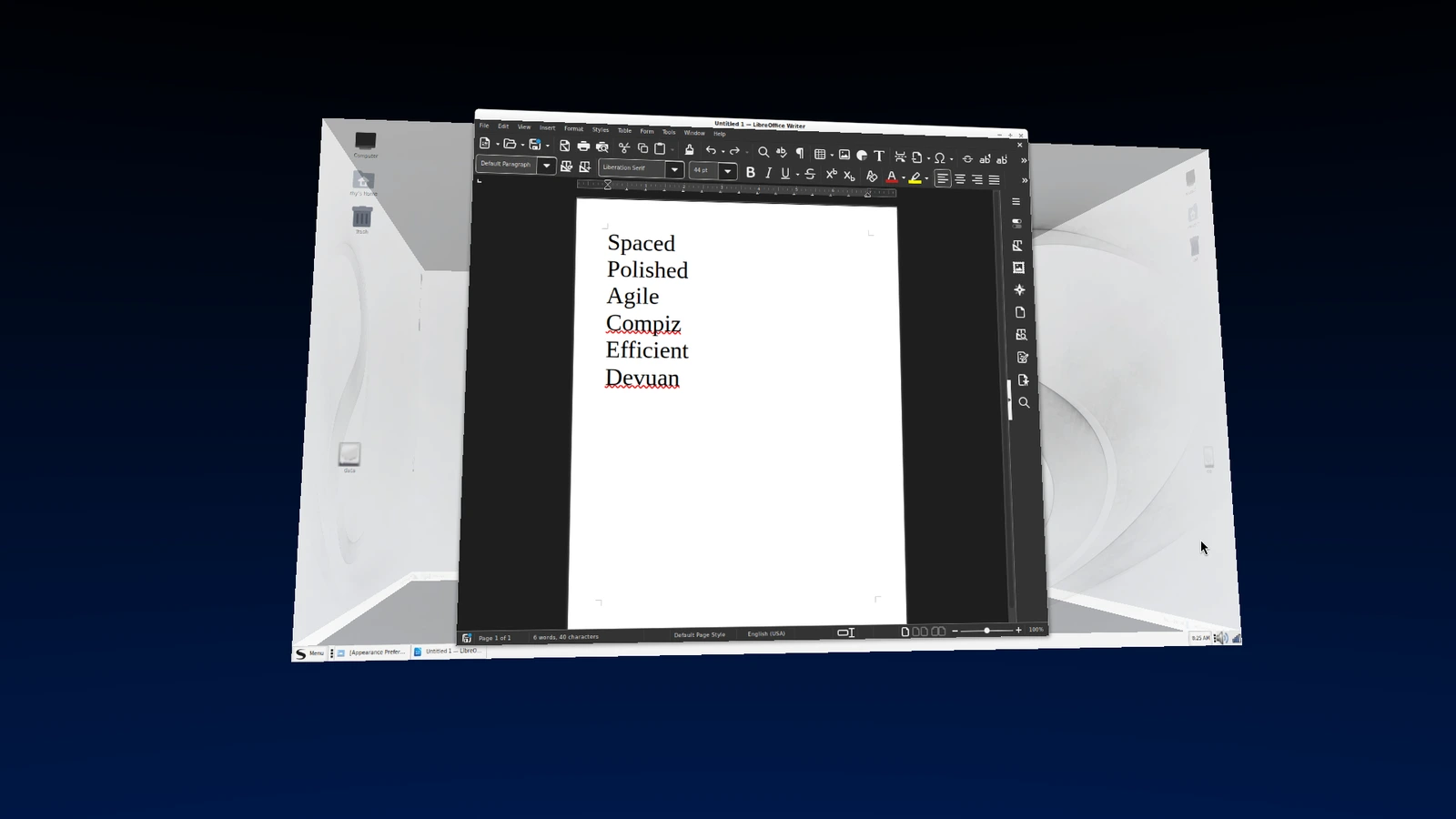Align paragraph to the left
Viewport: 1456px width, 819px height.
(x=943, y=178)
